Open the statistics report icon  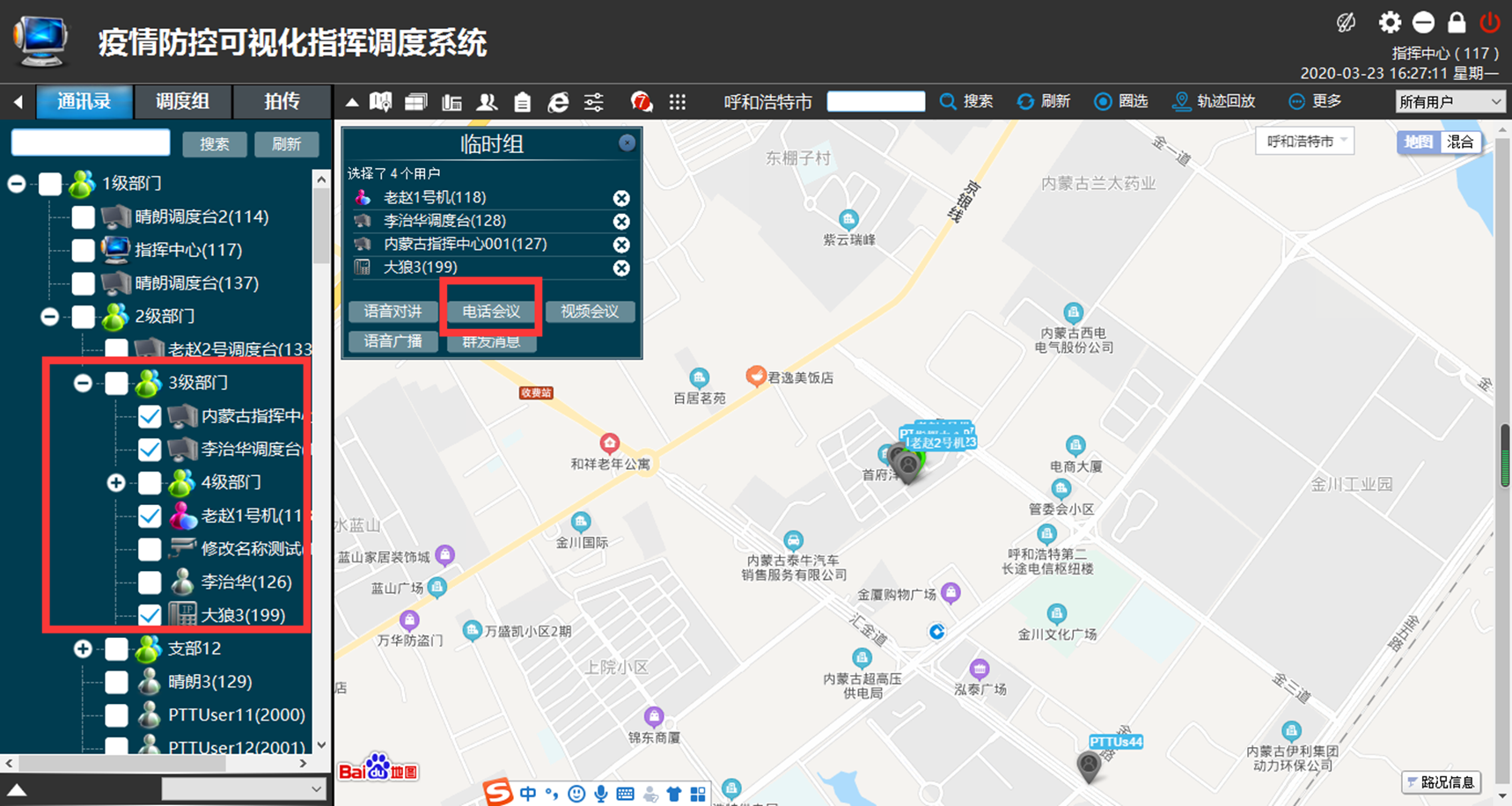coord(451,102)
